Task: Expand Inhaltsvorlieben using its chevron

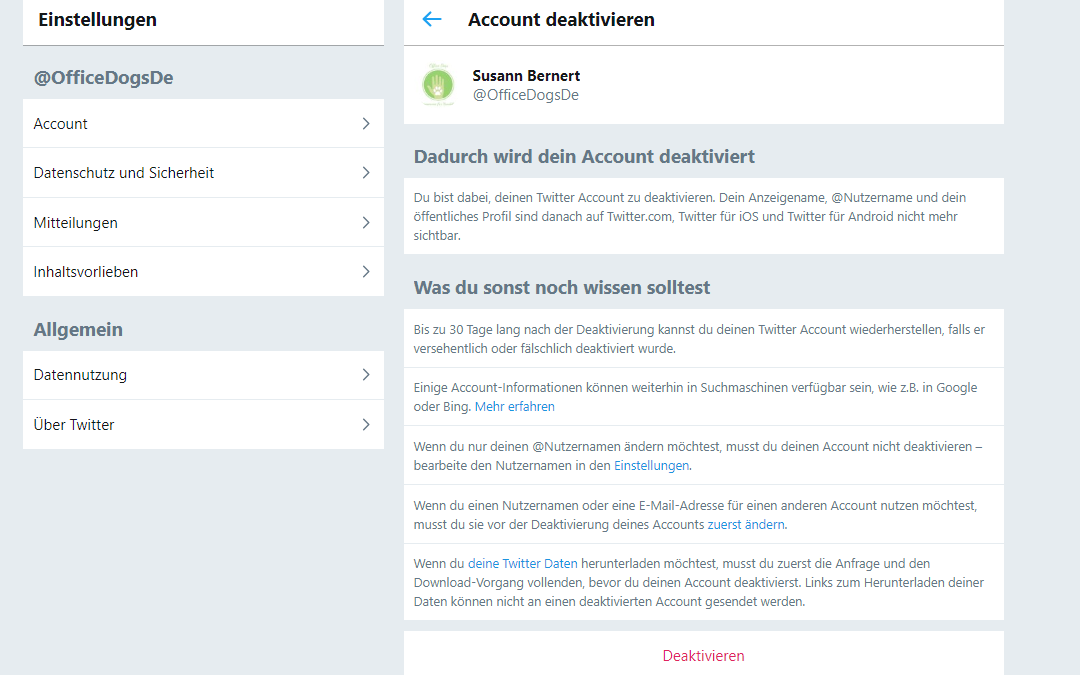Action: coord(366,272)
